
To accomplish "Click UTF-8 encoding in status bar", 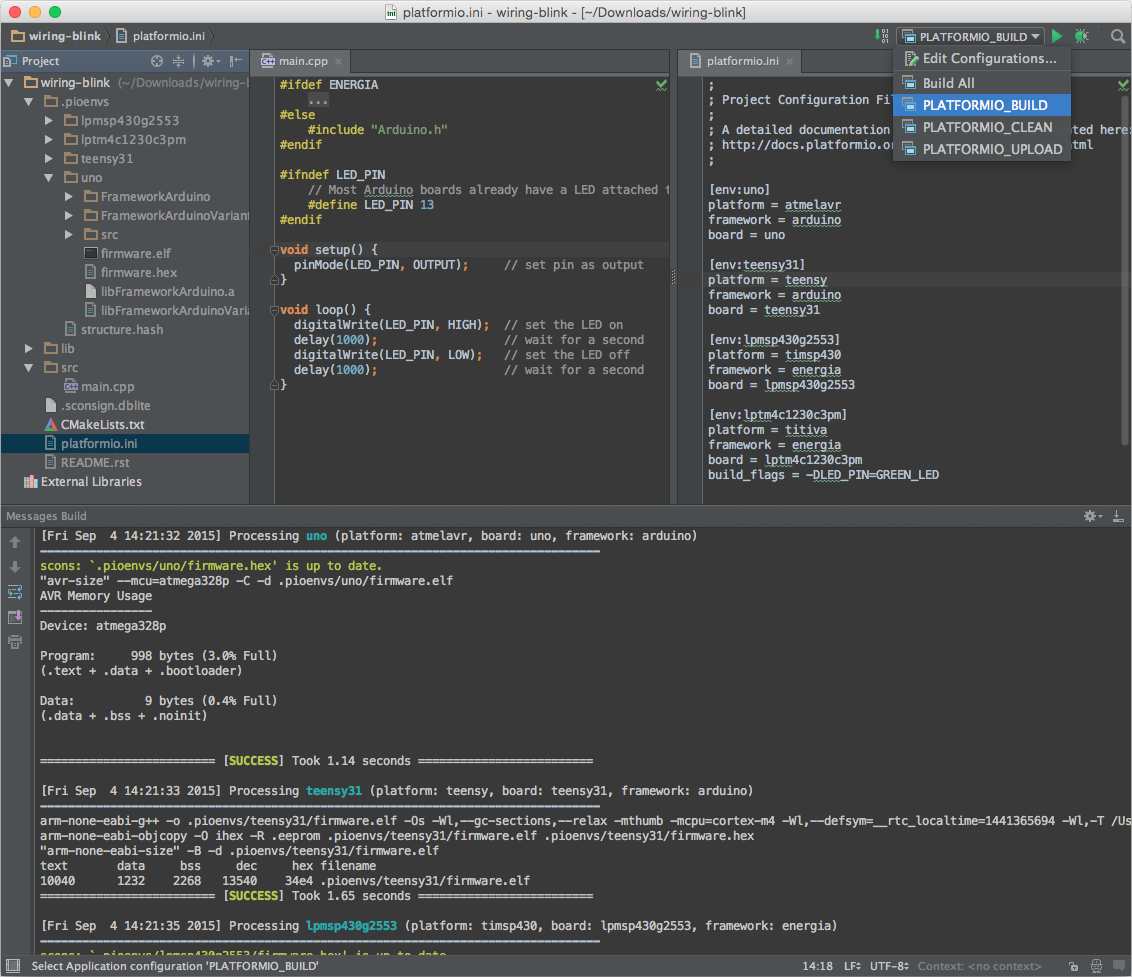I will [x=889, y=966].
